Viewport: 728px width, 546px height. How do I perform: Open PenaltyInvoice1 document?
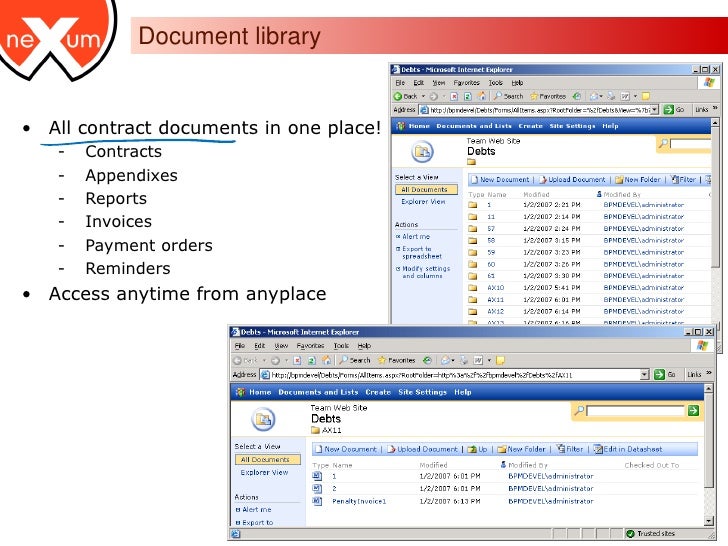(x=359, y=501)
